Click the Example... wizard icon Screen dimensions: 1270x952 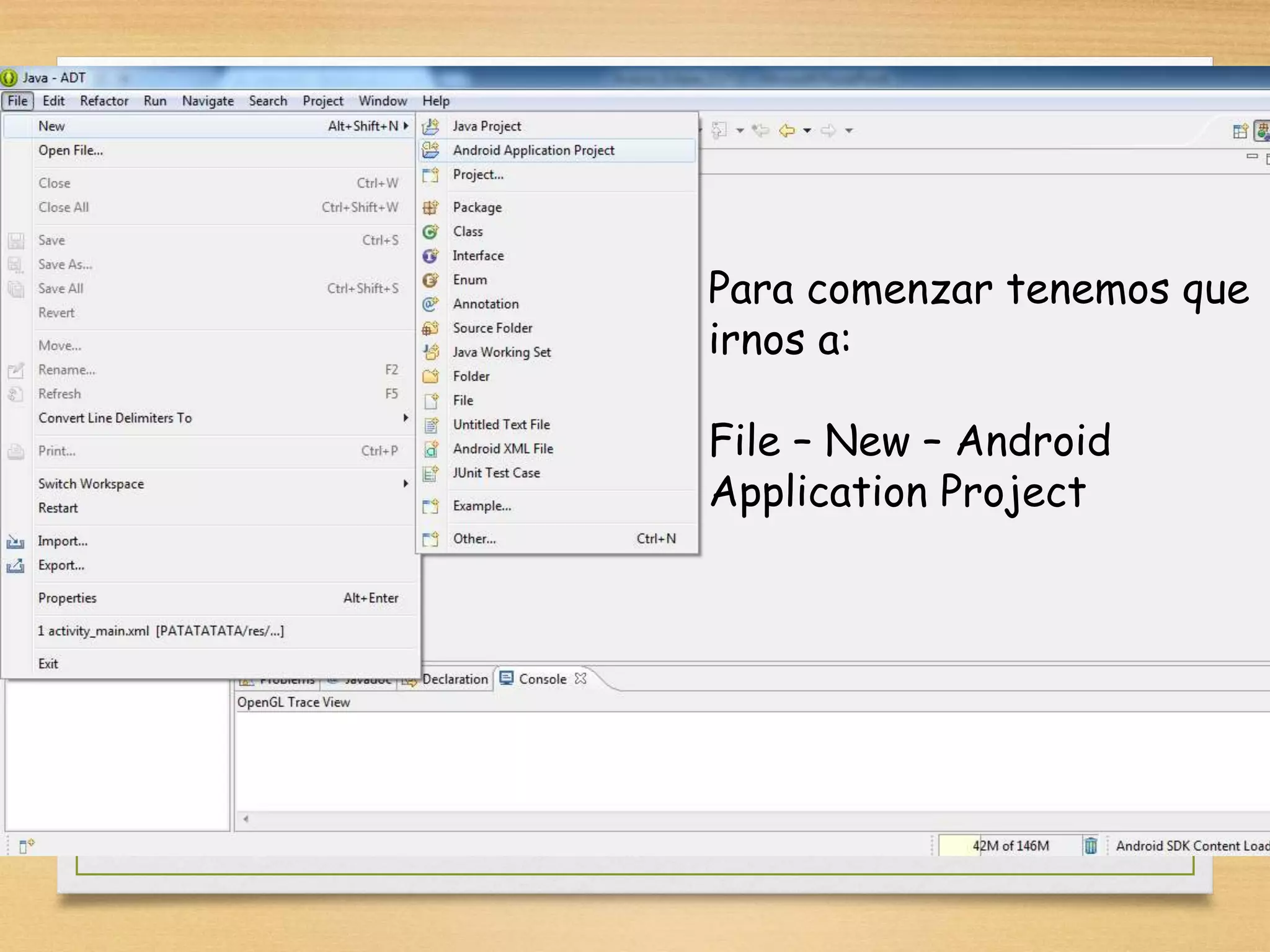[430, 506]
